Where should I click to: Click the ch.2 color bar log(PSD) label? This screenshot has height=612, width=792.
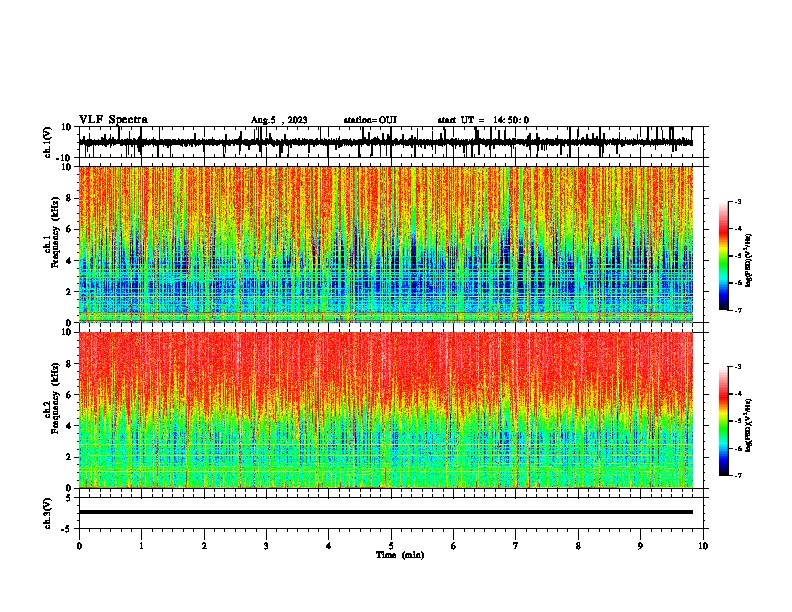[749, 425]
